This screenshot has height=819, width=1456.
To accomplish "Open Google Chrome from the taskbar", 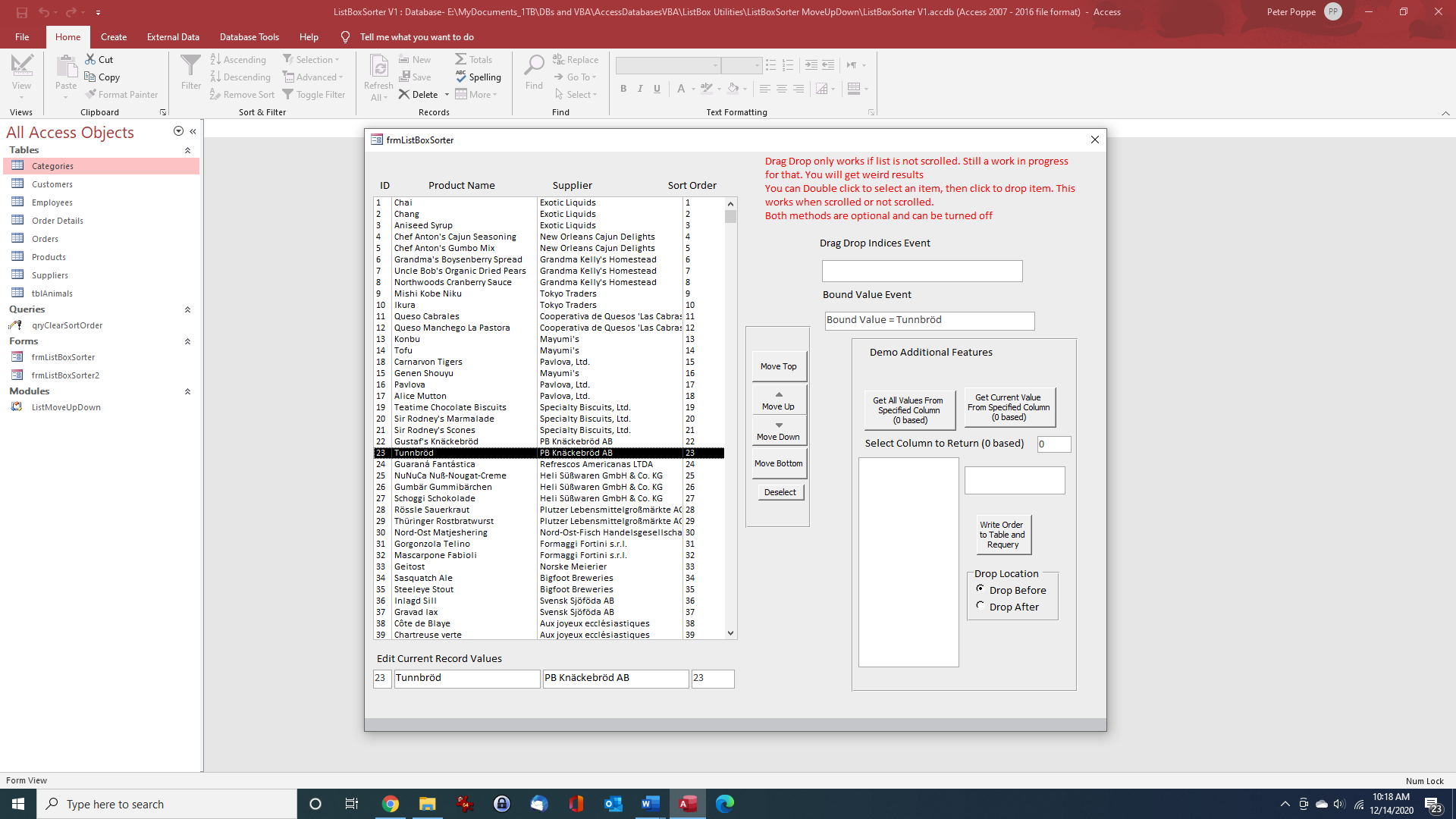I will (391, 804).
